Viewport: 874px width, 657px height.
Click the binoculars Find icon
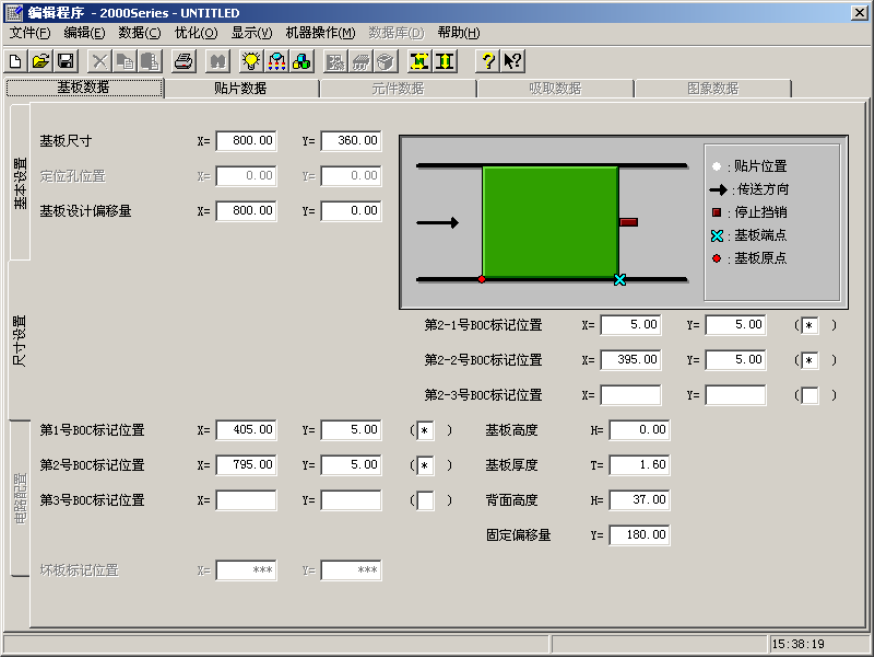pyautogui.click(x=217, y=61)
